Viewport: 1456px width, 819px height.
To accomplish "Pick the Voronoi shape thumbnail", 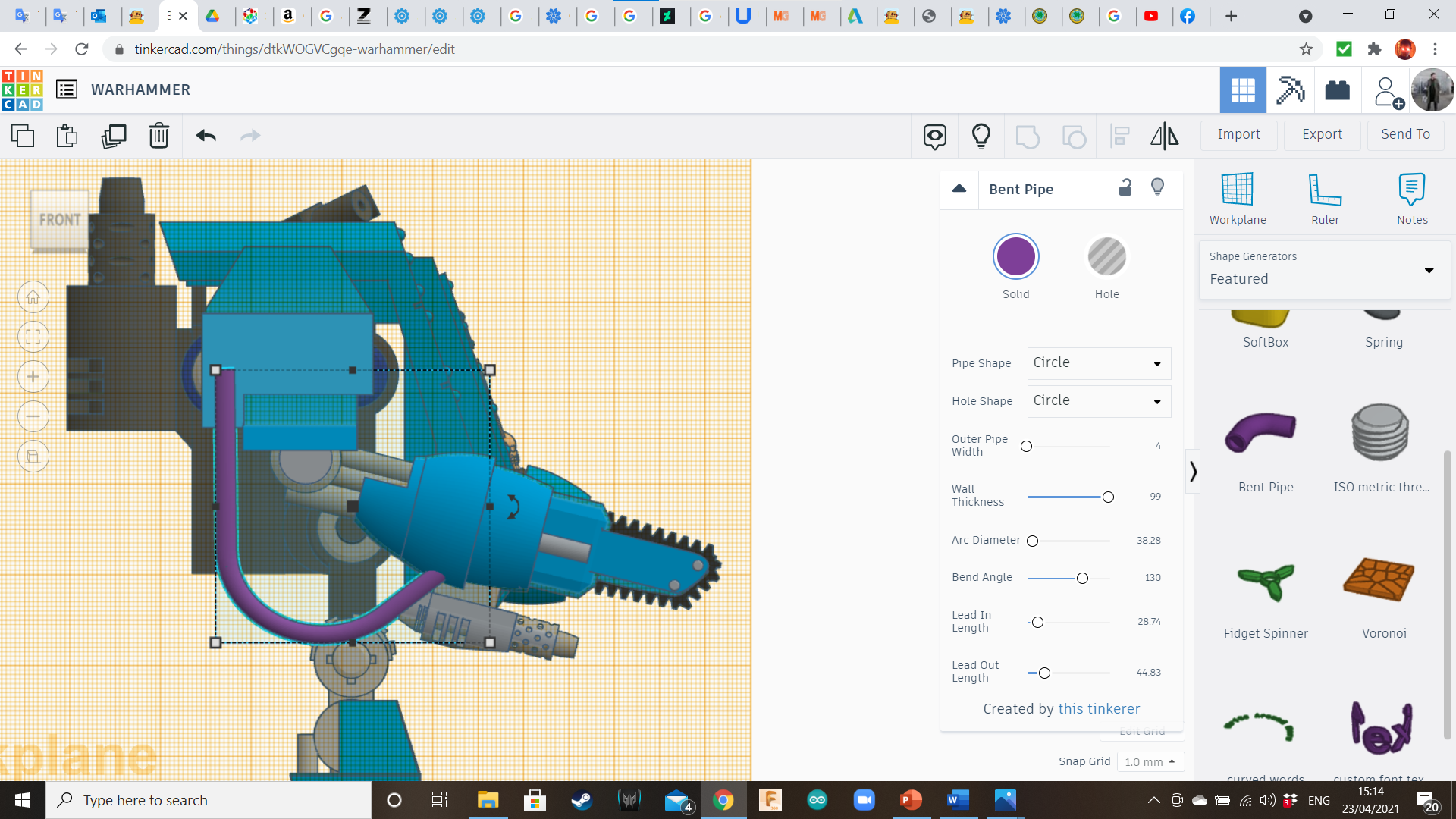I will (1378, 579).
